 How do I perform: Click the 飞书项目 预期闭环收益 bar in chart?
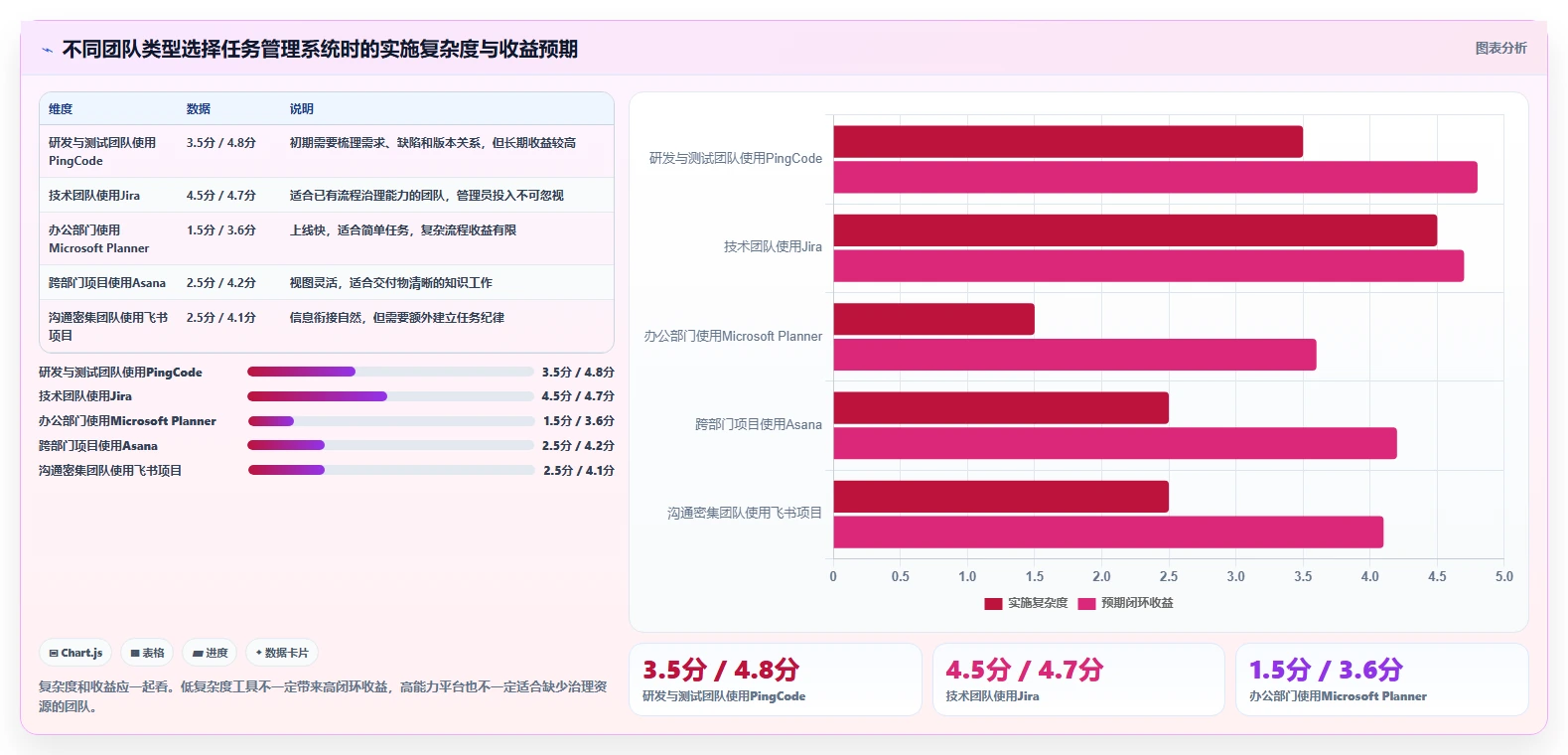[1108, 531]
